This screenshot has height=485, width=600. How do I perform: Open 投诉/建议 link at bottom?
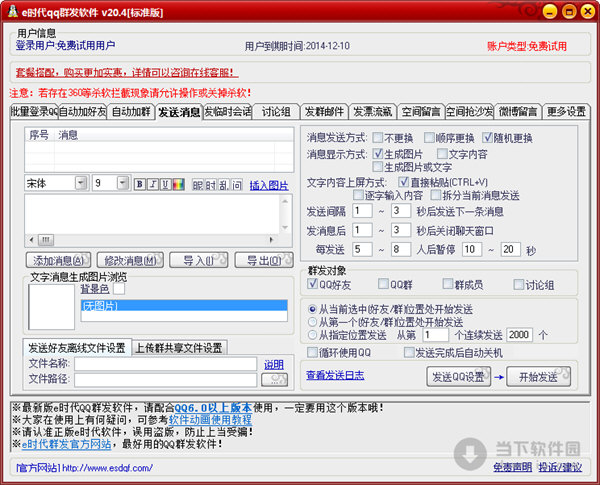tap(560, 467)
